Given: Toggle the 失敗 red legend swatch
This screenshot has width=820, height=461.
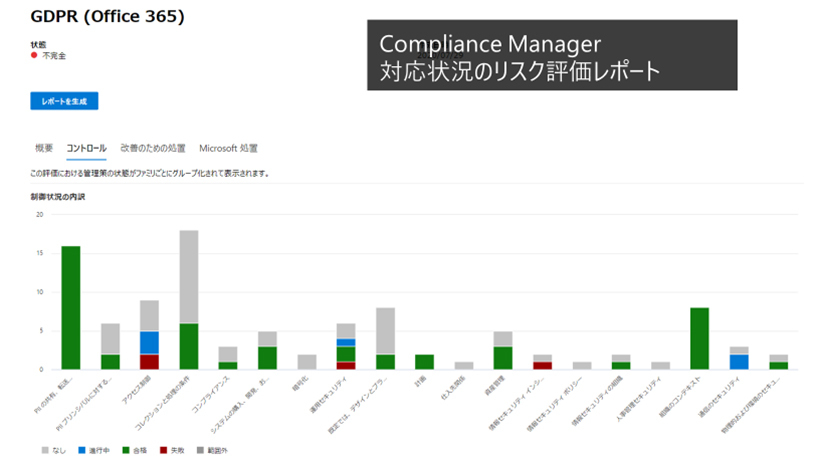Looking at the screenshot, I should [163, 450].
